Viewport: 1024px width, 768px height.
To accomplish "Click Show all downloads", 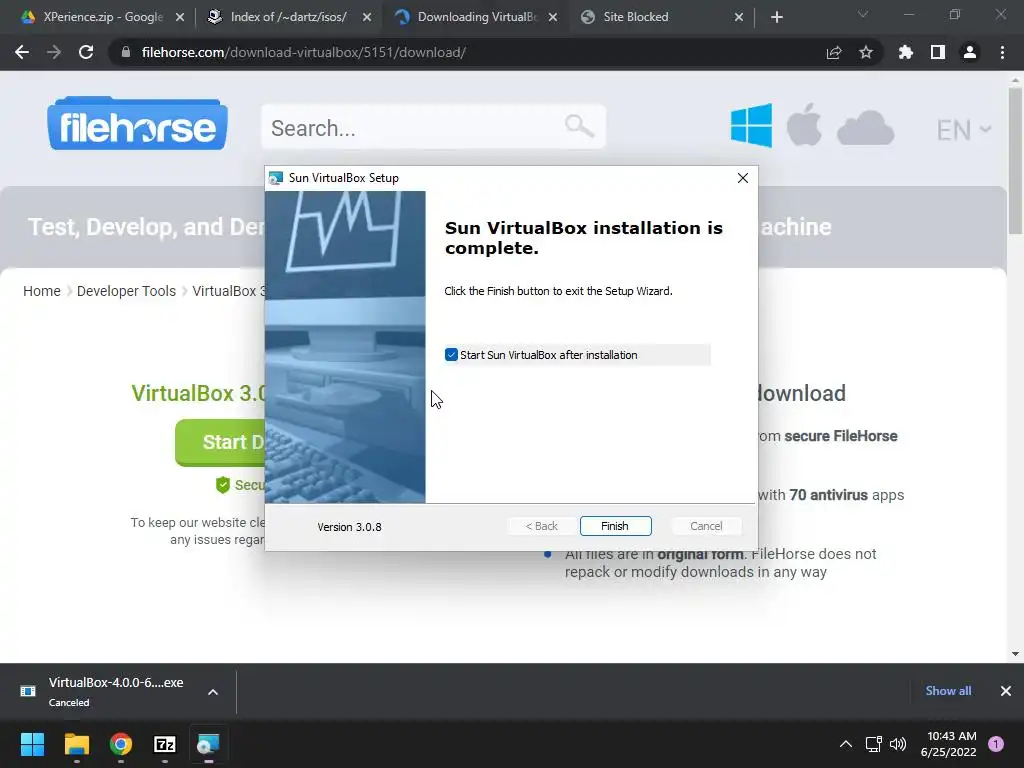I will (x=948, y=691).
